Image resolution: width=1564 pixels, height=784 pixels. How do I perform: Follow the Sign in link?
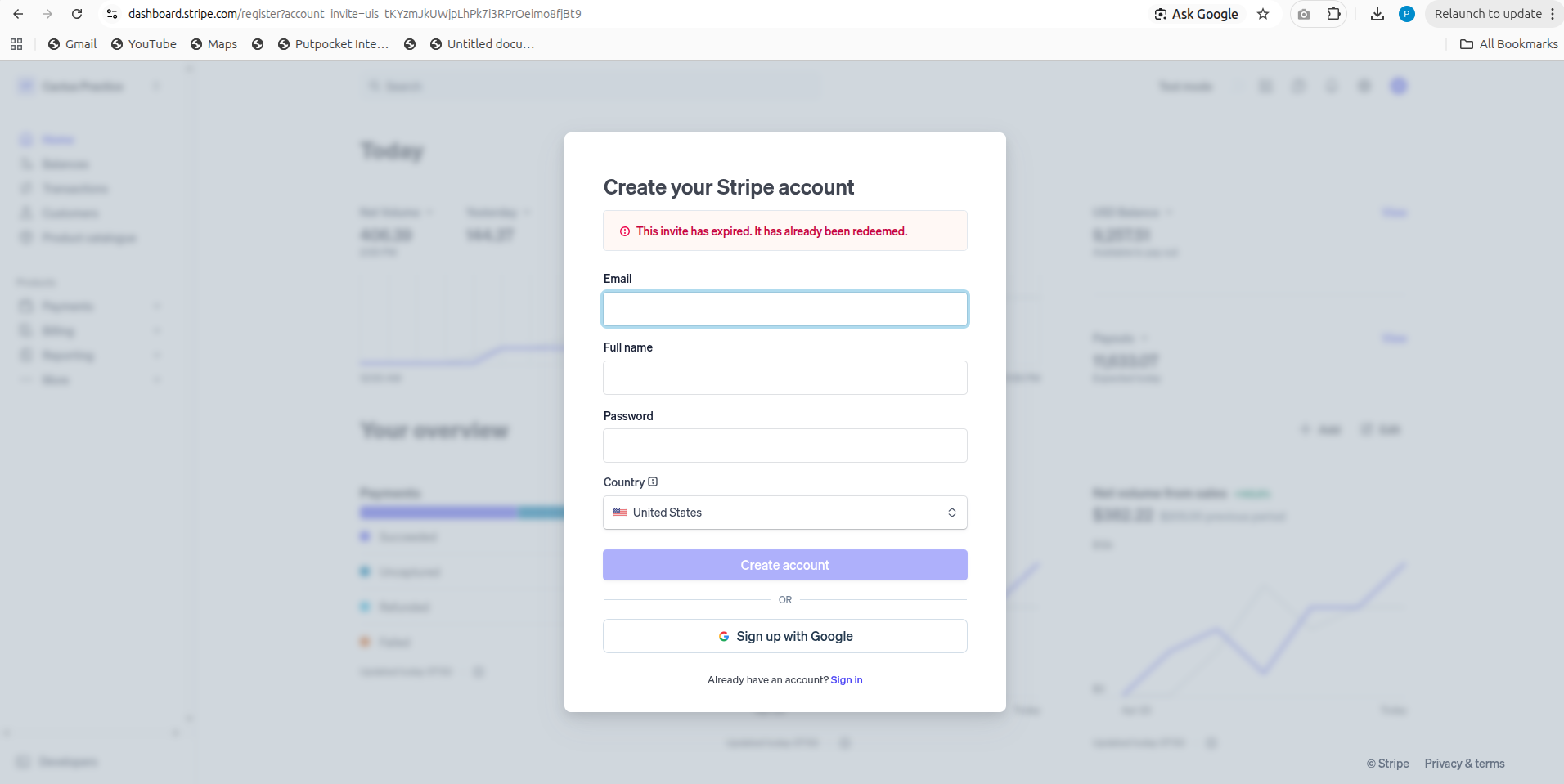[x=847, y=680]
